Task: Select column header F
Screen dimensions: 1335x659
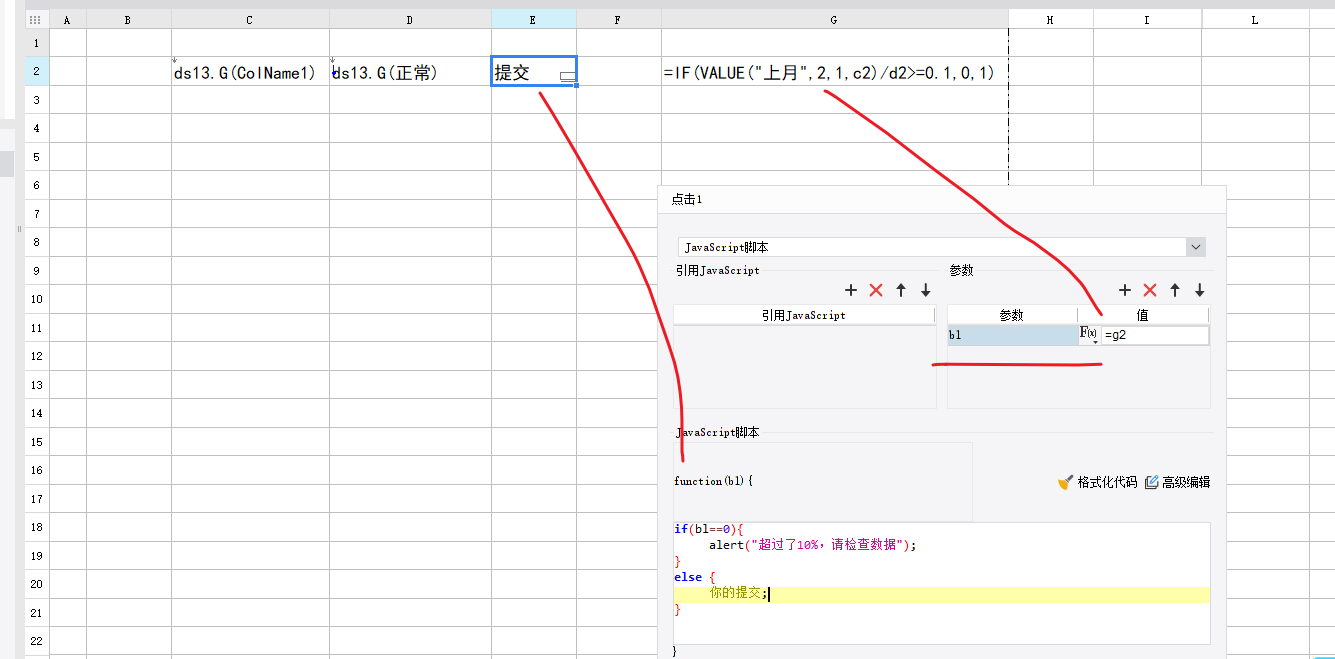Action: (618, 19)
